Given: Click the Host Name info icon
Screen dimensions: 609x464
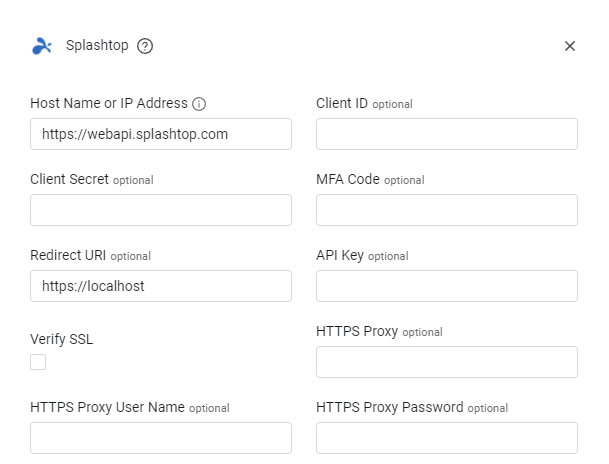Looking at the screenshot, I should pyautogui.click(x=199, y=104).
